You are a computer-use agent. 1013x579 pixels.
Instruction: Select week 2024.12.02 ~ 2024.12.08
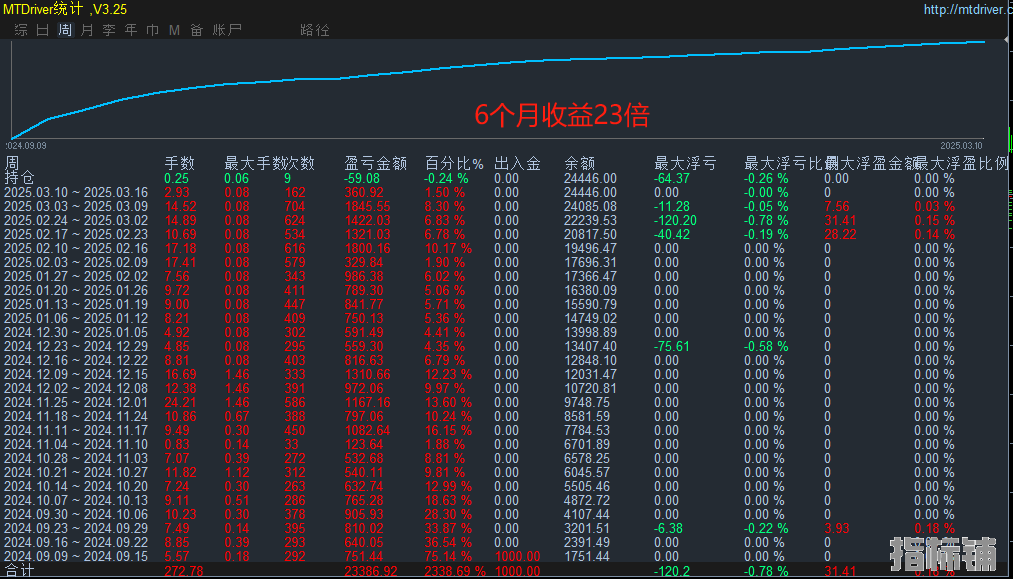pos(76,388)
